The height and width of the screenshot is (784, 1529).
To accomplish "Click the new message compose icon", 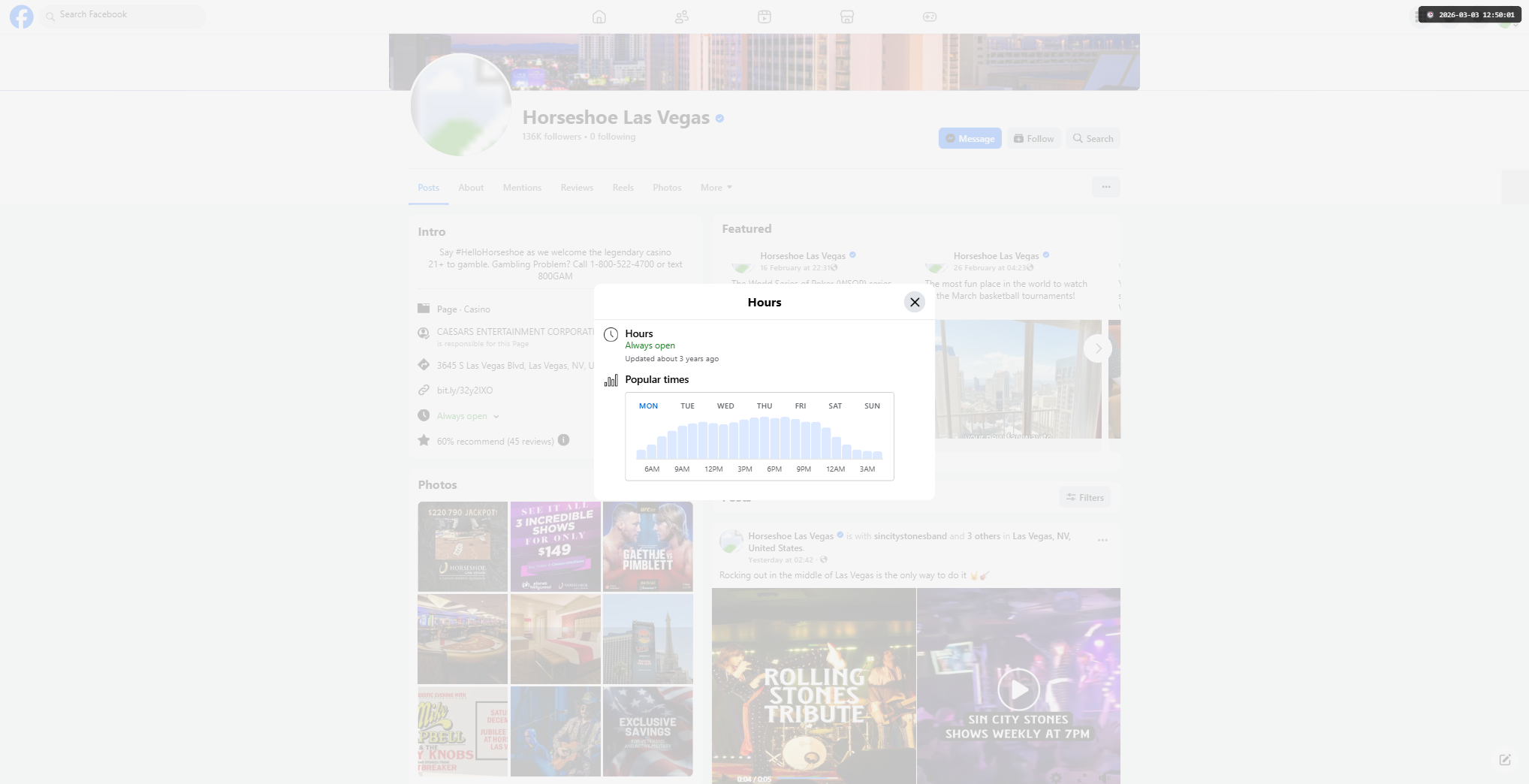I will (x=1505, y=760).
